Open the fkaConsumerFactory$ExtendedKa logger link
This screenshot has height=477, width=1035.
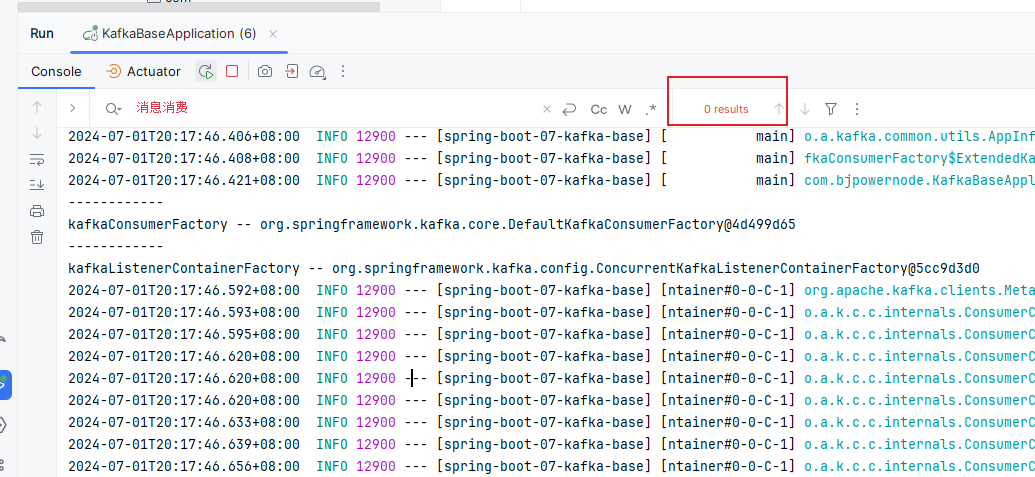tap(919, 158)
